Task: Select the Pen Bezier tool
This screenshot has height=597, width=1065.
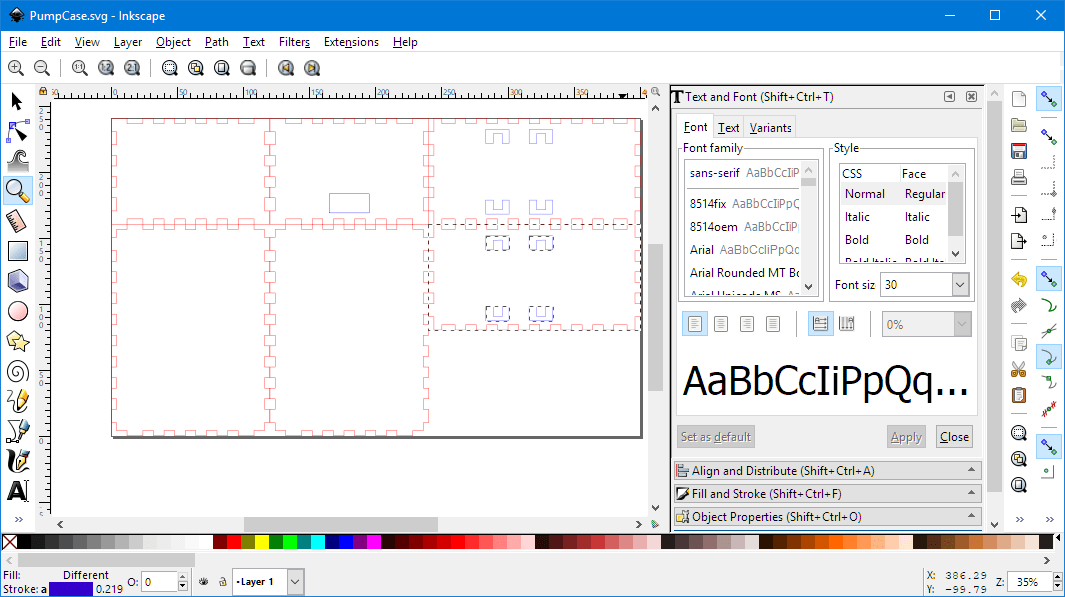Action: pyautogui.click(x=17, y=431)
